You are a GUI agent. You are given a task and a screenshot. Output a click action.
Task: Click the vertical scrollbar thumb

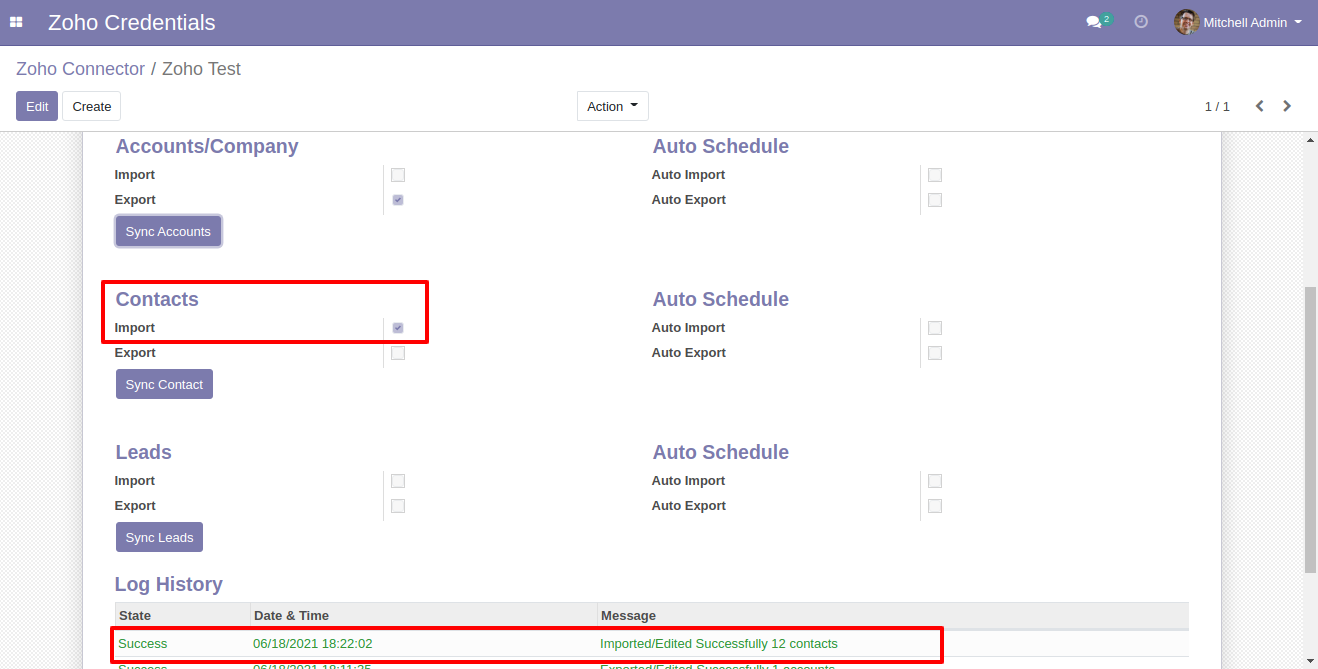tap(1310, 430)
